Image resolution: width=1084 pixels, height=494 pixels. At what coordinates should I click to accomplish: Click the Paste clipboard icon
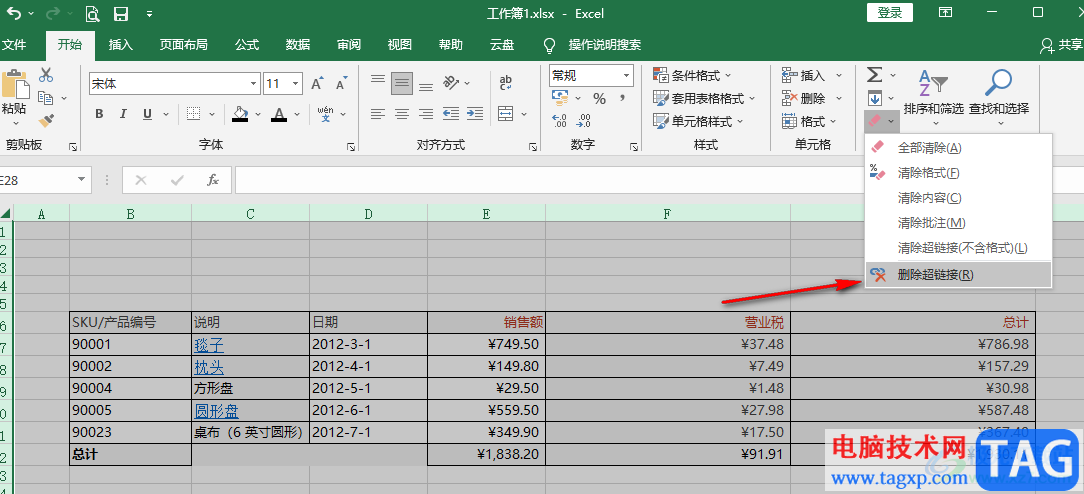pos(15,84)
